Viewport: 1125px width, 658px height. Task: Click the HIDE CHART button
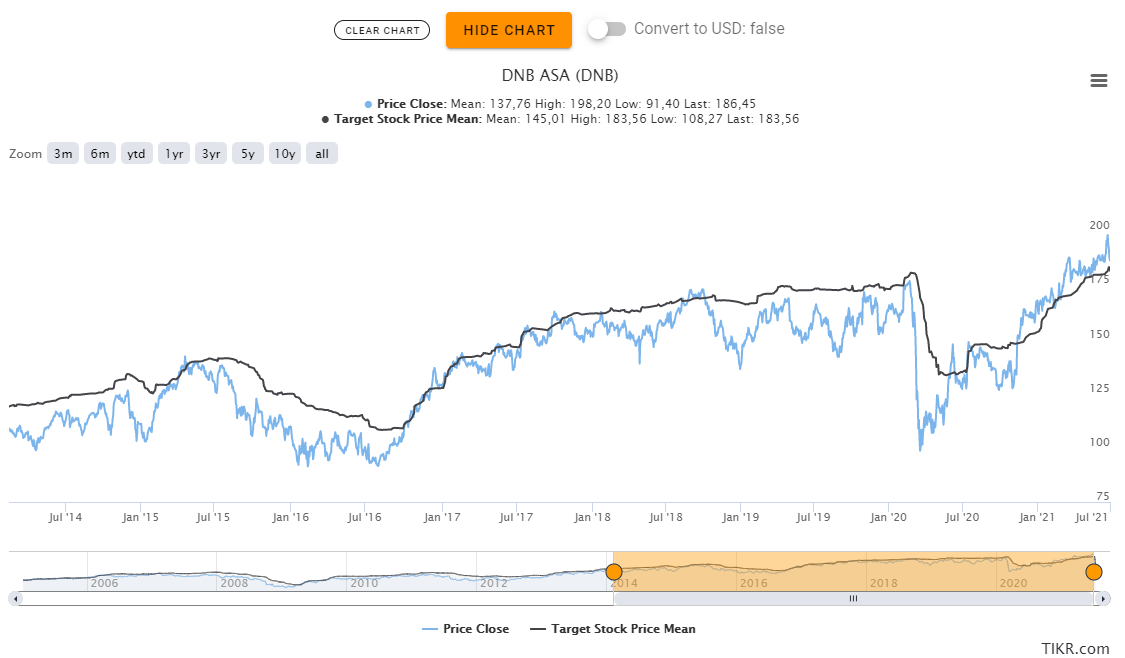click(x=508, y=30)
